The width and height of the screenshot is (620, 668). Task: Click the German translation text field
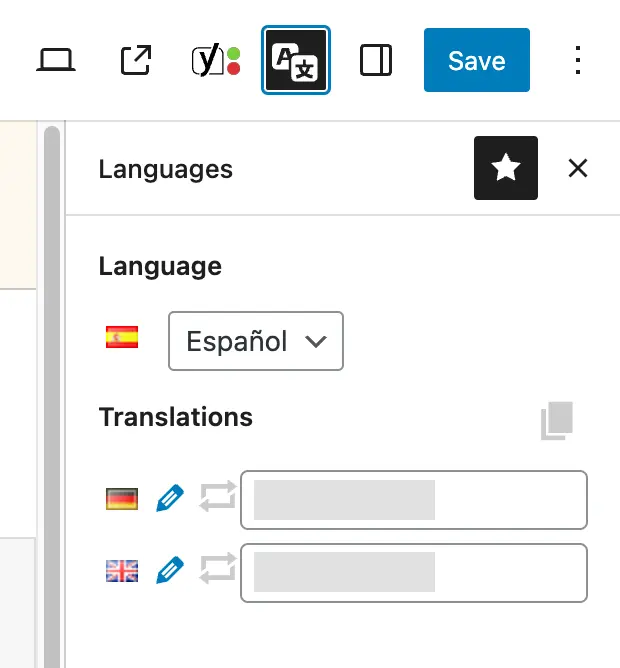[x=413, y=499]
